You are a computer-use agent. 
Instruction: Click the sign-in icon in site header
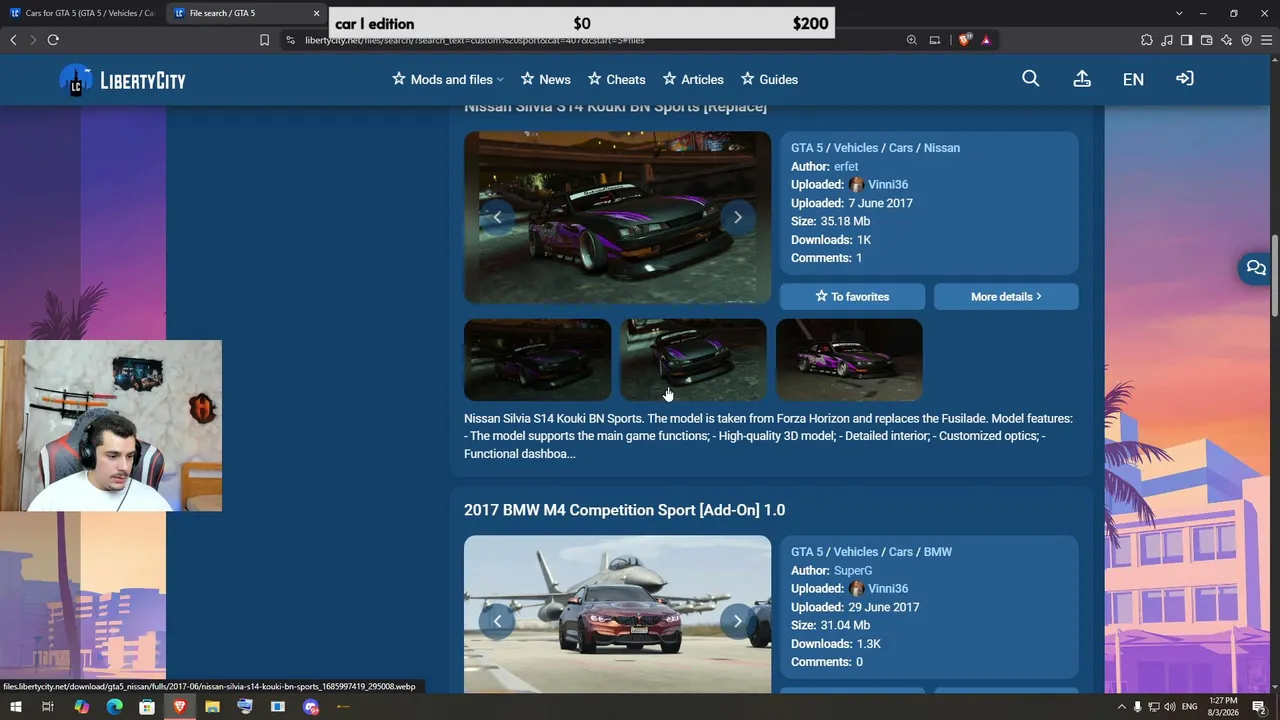1185,79
